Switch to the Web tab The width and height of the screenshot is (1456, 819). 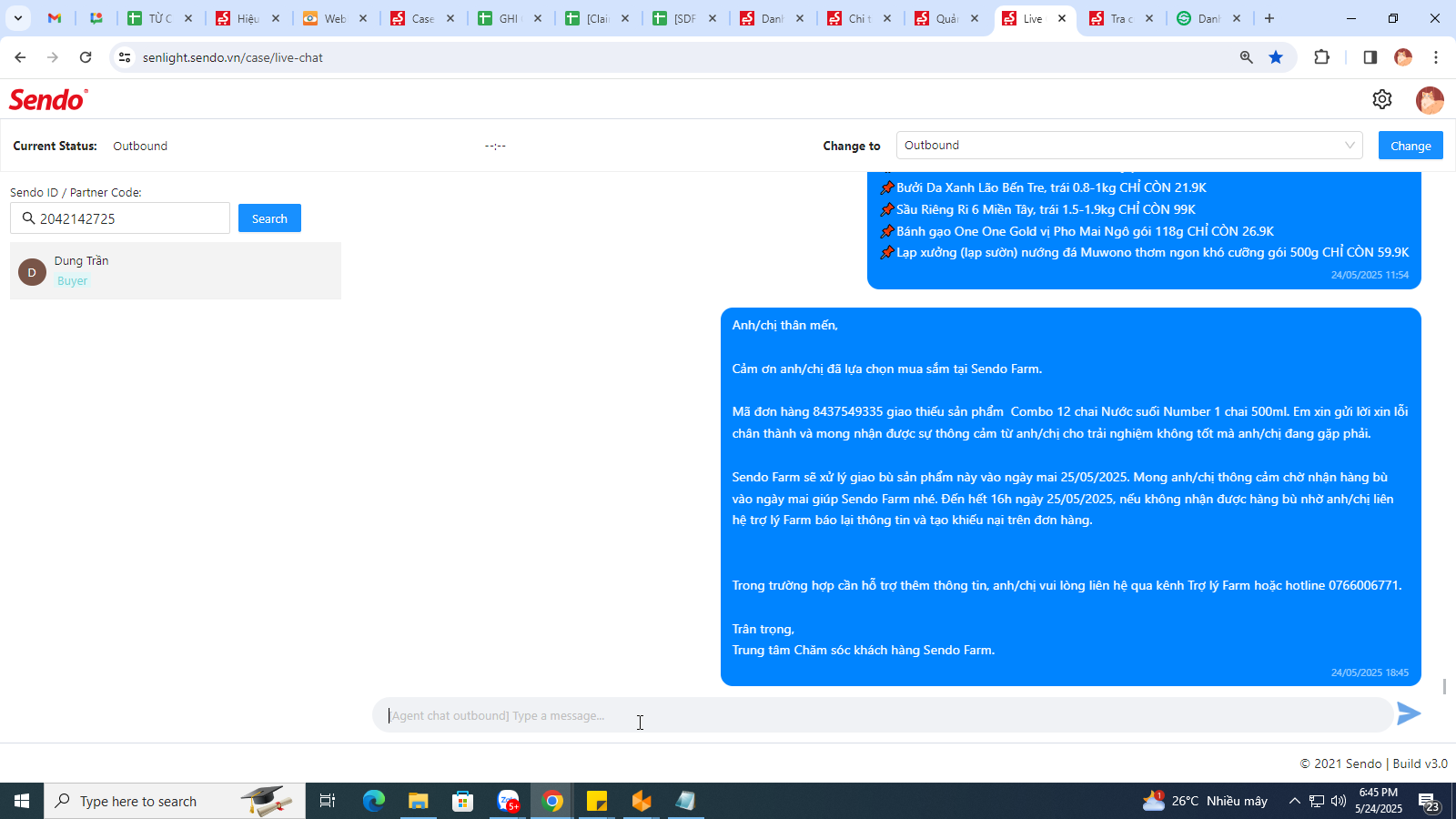coord(336,18)
